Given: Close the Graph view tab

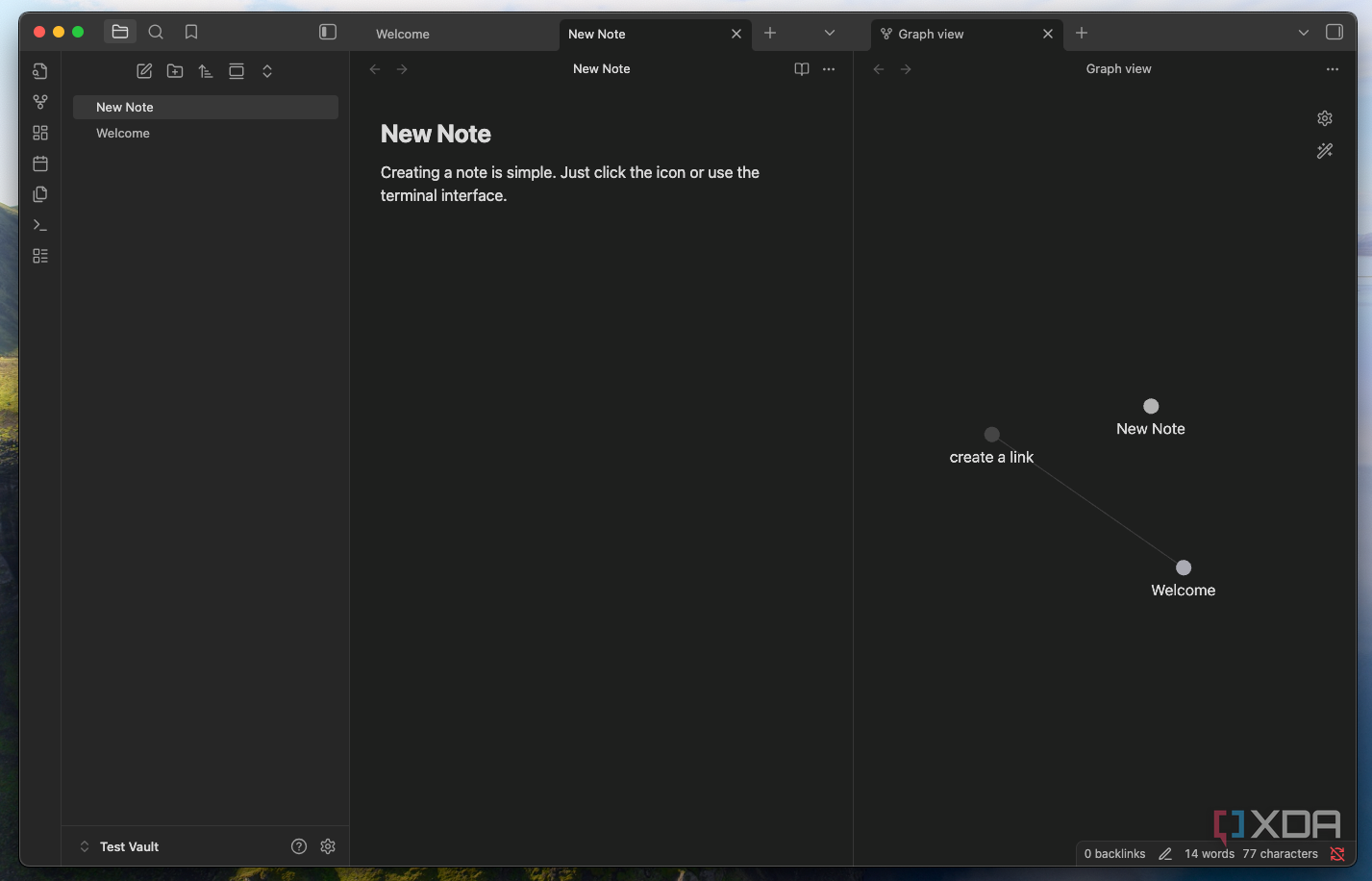Looking at the screenshot, I should [x=1048, y=34].
